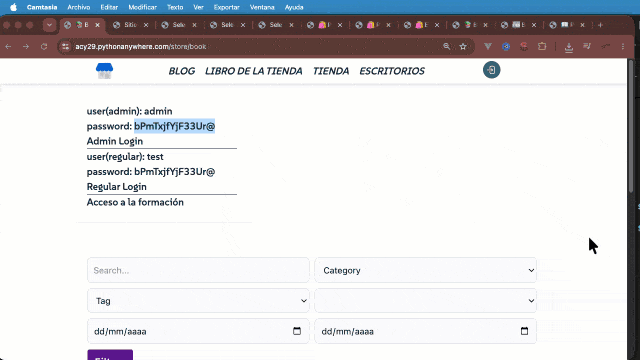Open the Chrome three-dot menu
This screenshot has height=360, width=640.
click(x=623, y=47)
